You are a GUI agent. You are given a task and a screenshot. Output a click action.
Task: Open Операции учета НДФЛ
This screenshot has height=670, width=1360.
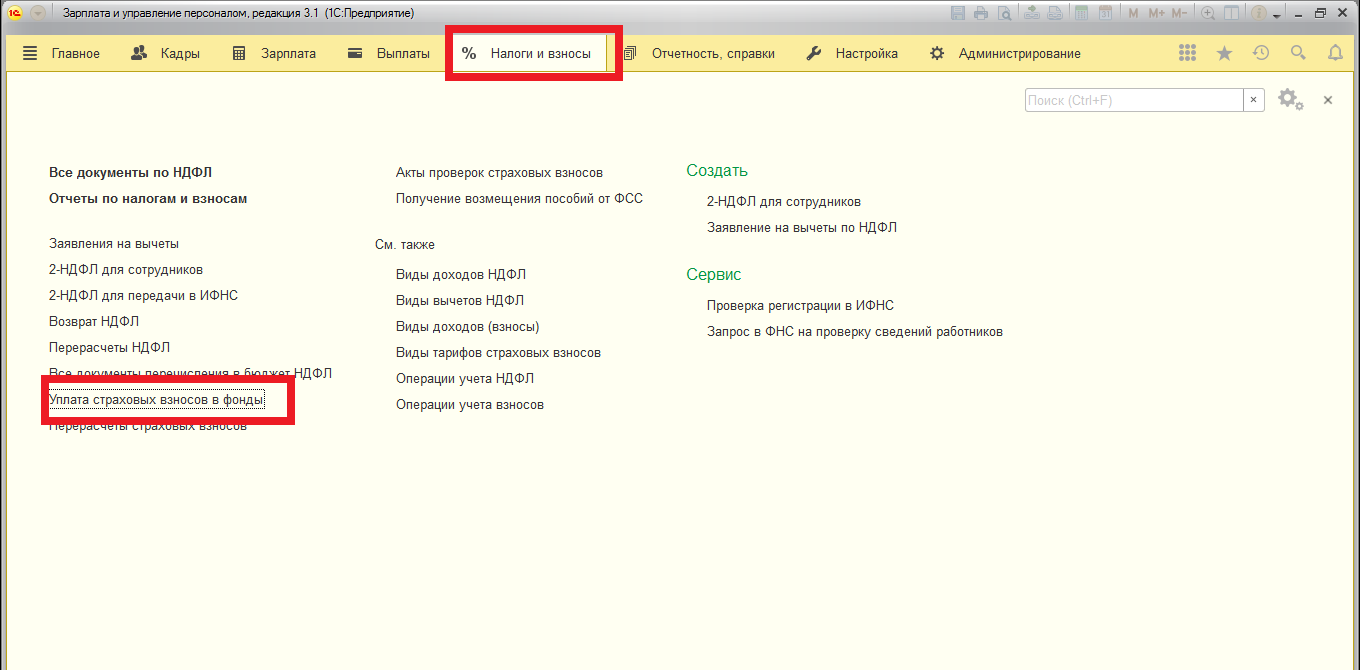(x=465, y=378)
